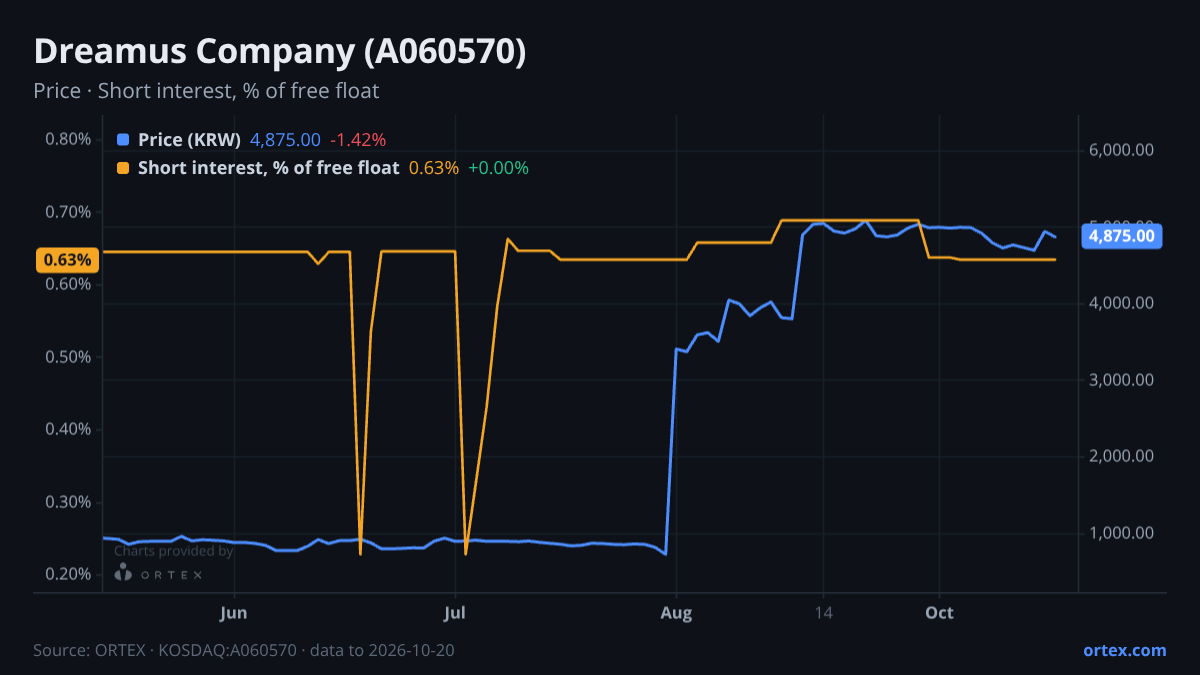Click the orange Short interest legend swatch
This screenshot has width=1200, height=675.
(x=123, y=168)
